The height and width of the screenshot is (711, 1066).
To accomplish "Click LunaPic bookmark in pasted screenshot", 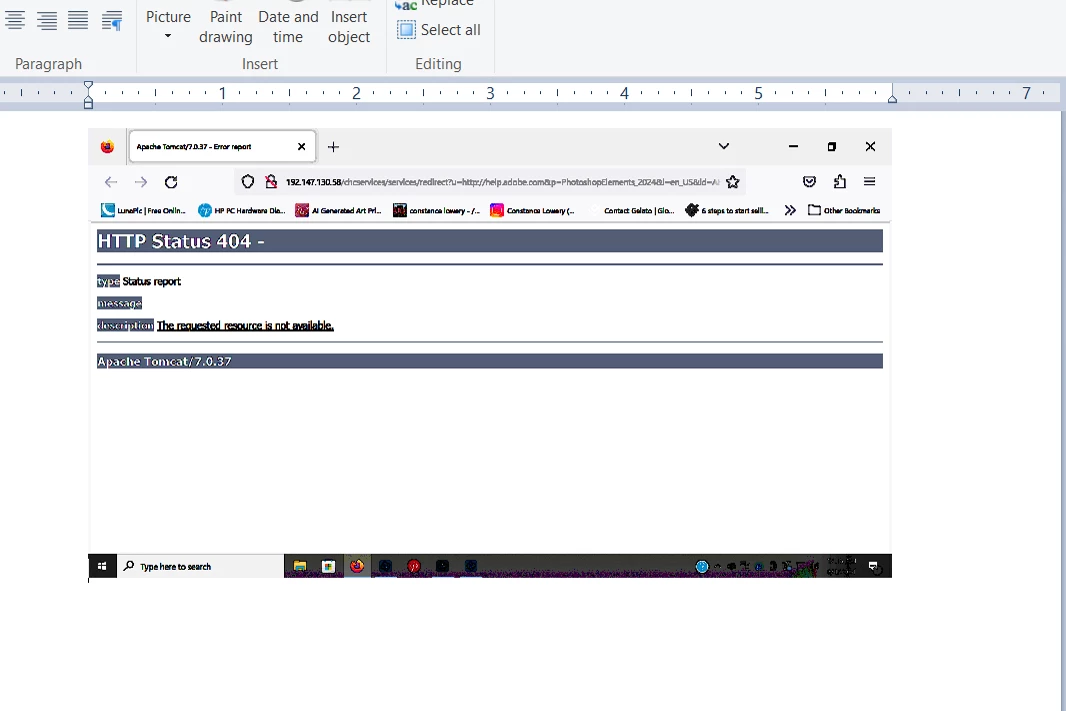I will [x=143, y=211].
